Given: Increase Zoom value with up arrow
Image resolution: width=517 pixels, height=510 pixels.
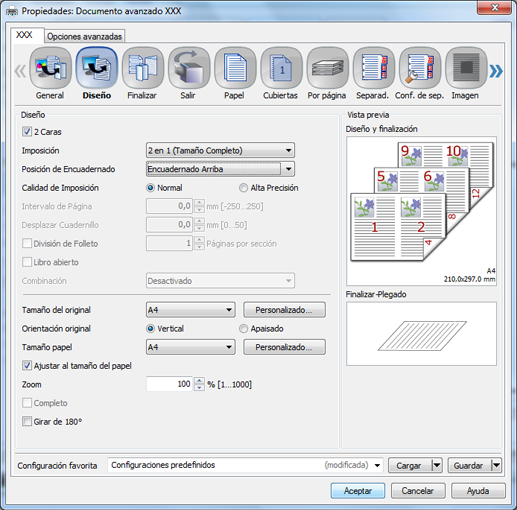Looking at the screenshot, I should (x=199, y=381).
